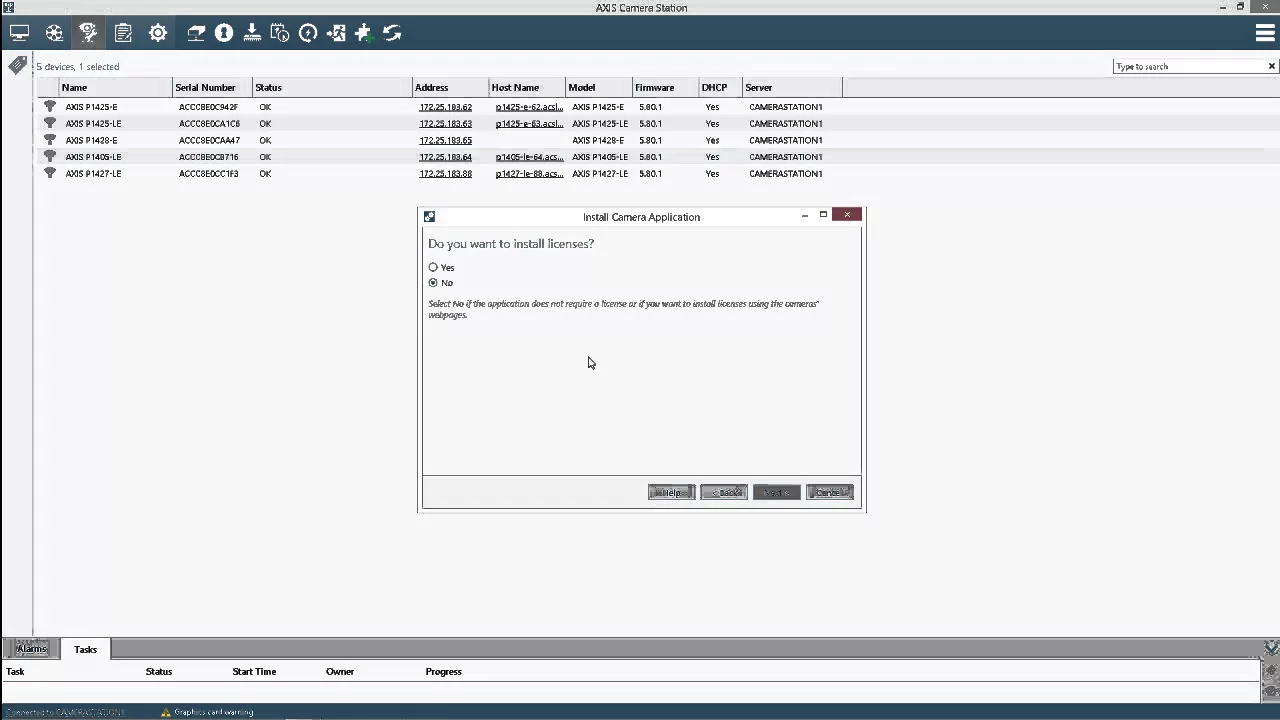Image resolution: width=1280 pixels, height=720 pixels.
Task: Click the camera icon for AXIS P1425-E row
Action: (x=50, y=106)
